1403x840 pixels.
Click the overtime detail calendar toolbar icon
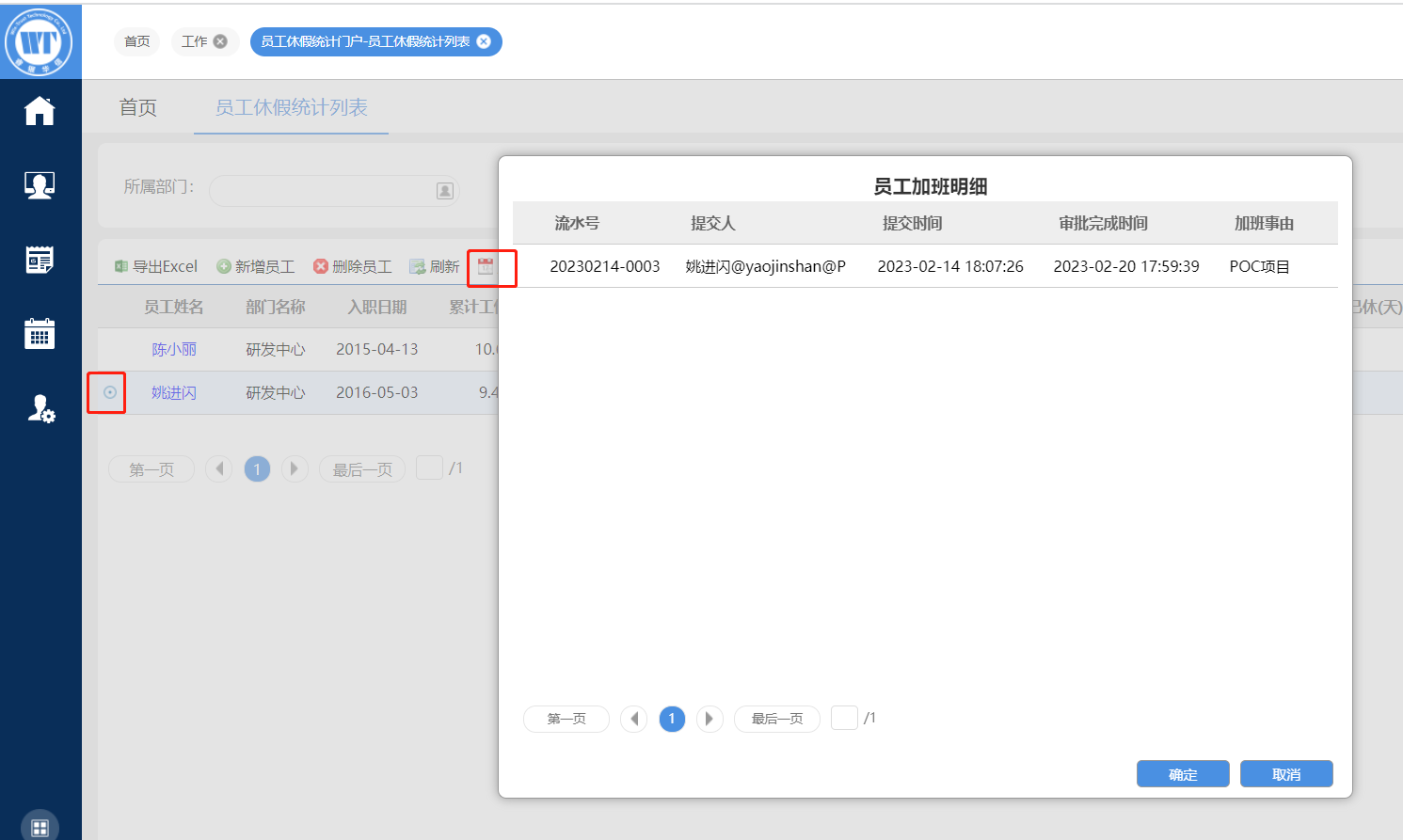pos(486,266)
